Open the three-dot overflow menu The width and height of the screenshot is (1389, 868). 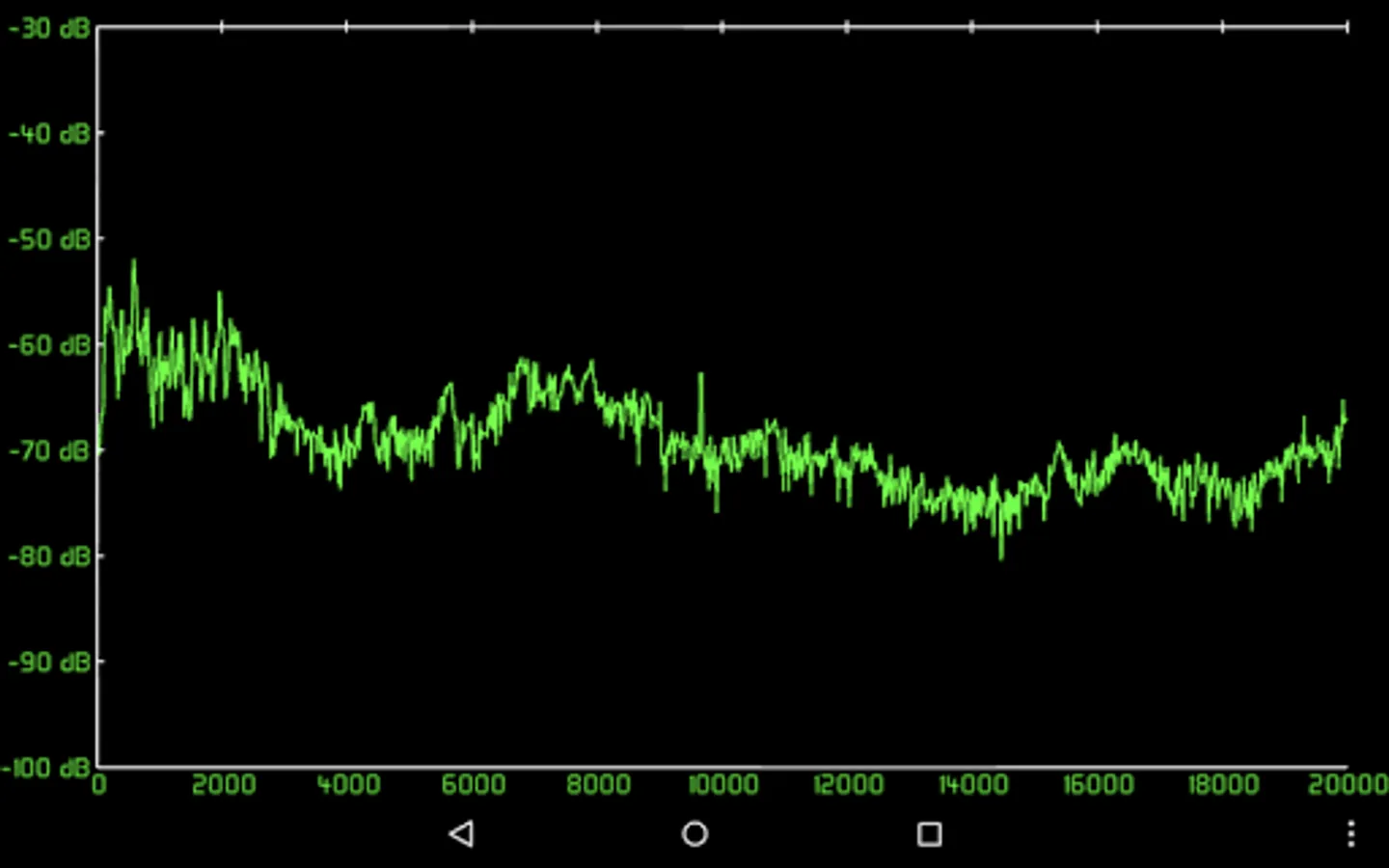click(x=1350, y=833)
